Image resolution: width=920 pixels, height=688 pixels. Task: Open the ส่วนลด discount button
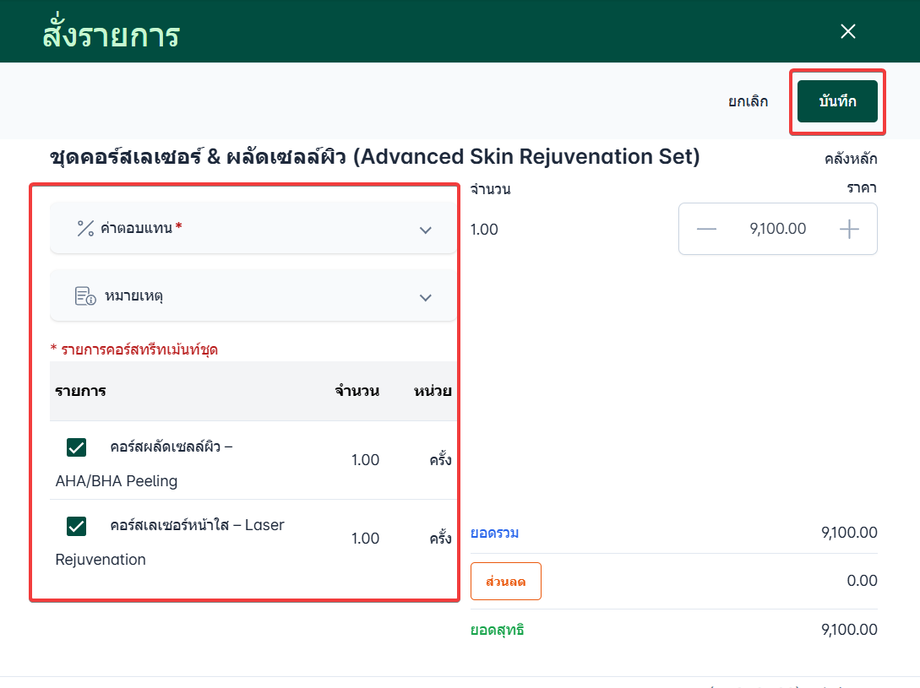[506, 581]
